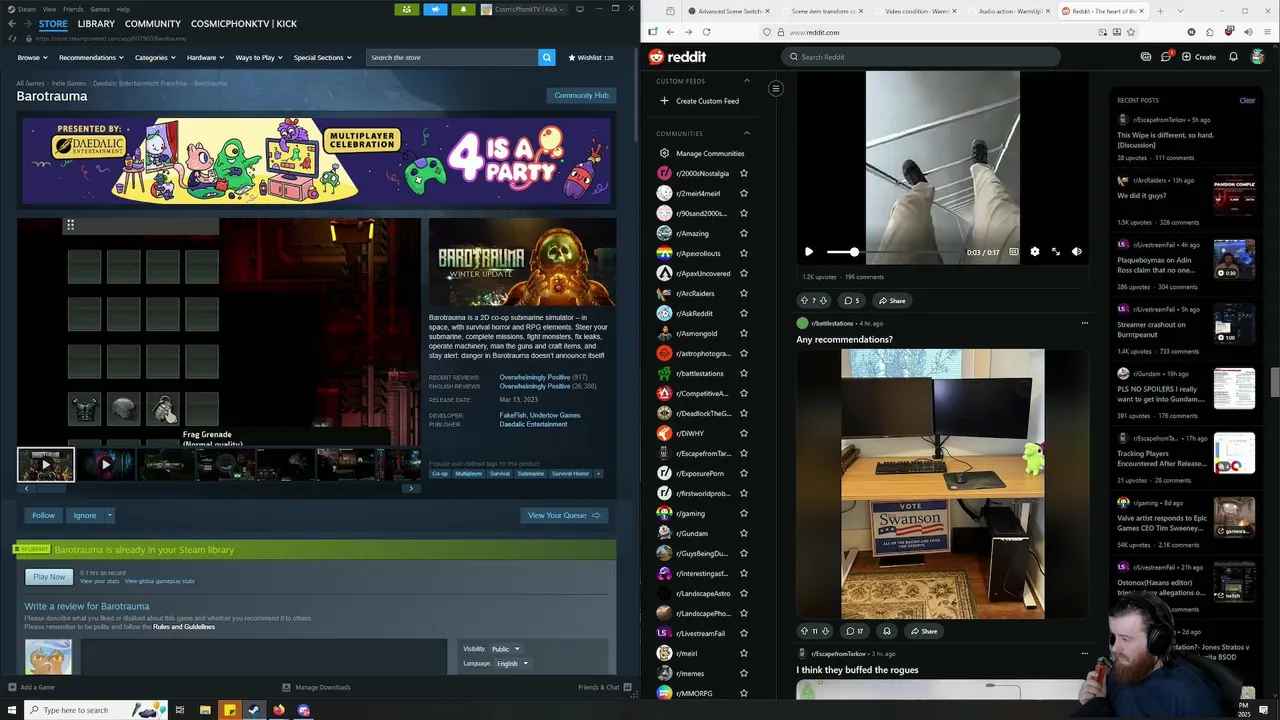
Task: Upvote the battlestations post
Action: [x=804, y=631]
